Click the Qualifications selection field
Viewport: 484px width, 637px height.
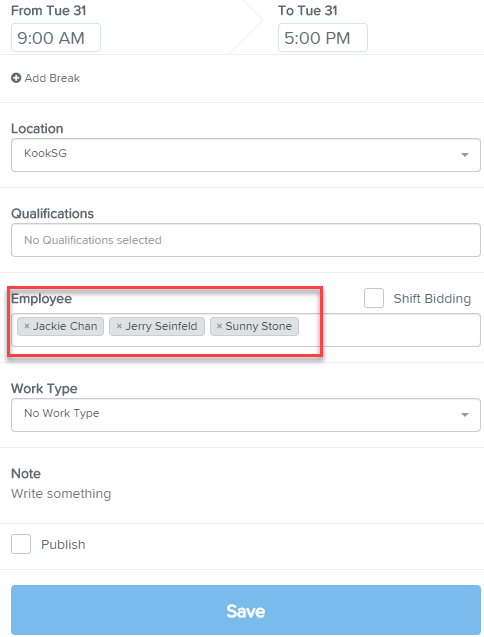click(246, 240)
